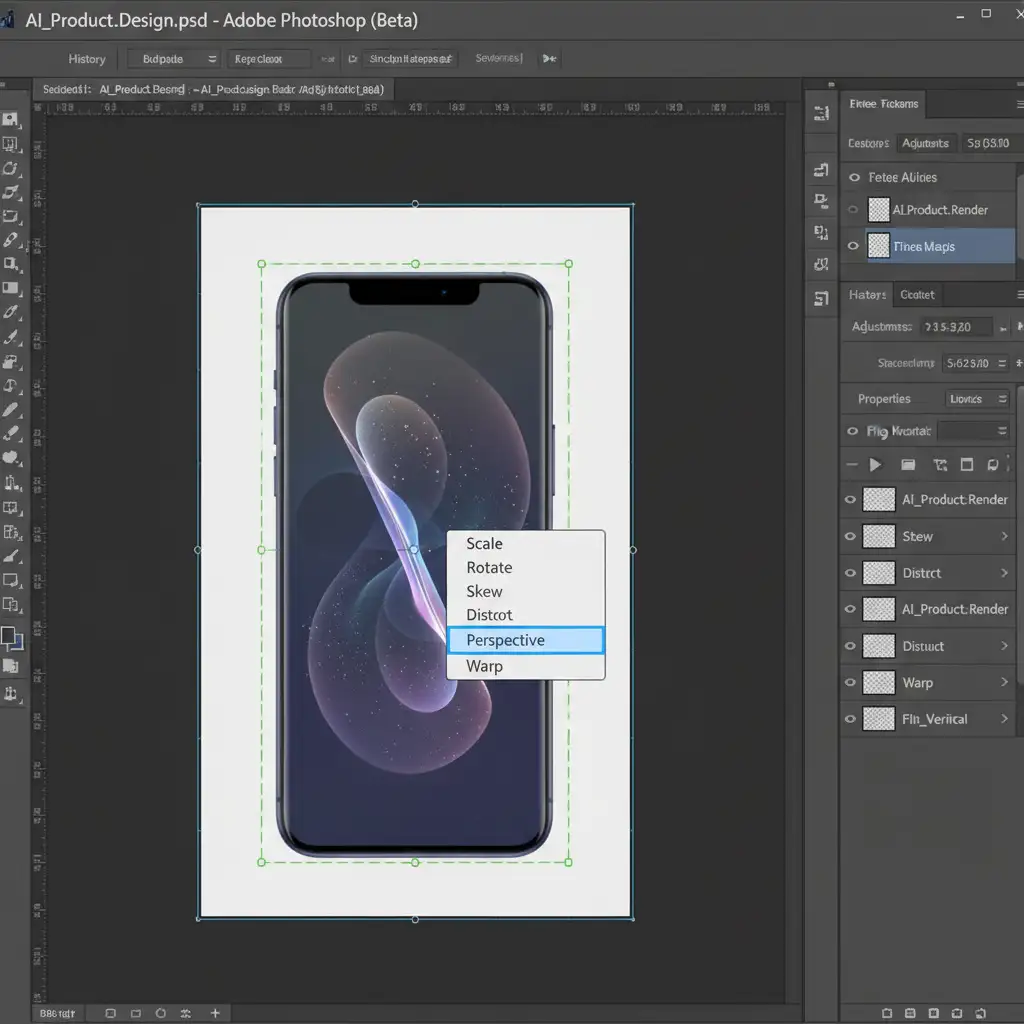Click the History button in the options bar

[87, 59]
